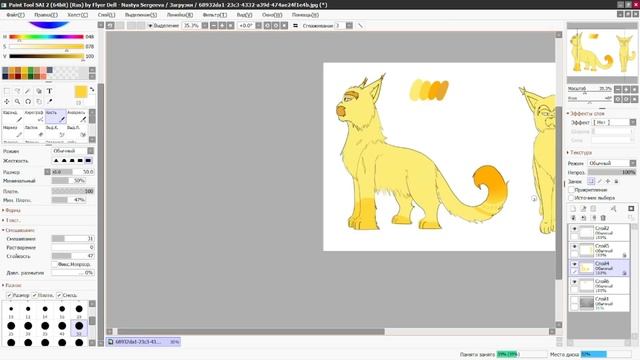Open the Файл menu
The image size is (640, 360).
(16, 15)
